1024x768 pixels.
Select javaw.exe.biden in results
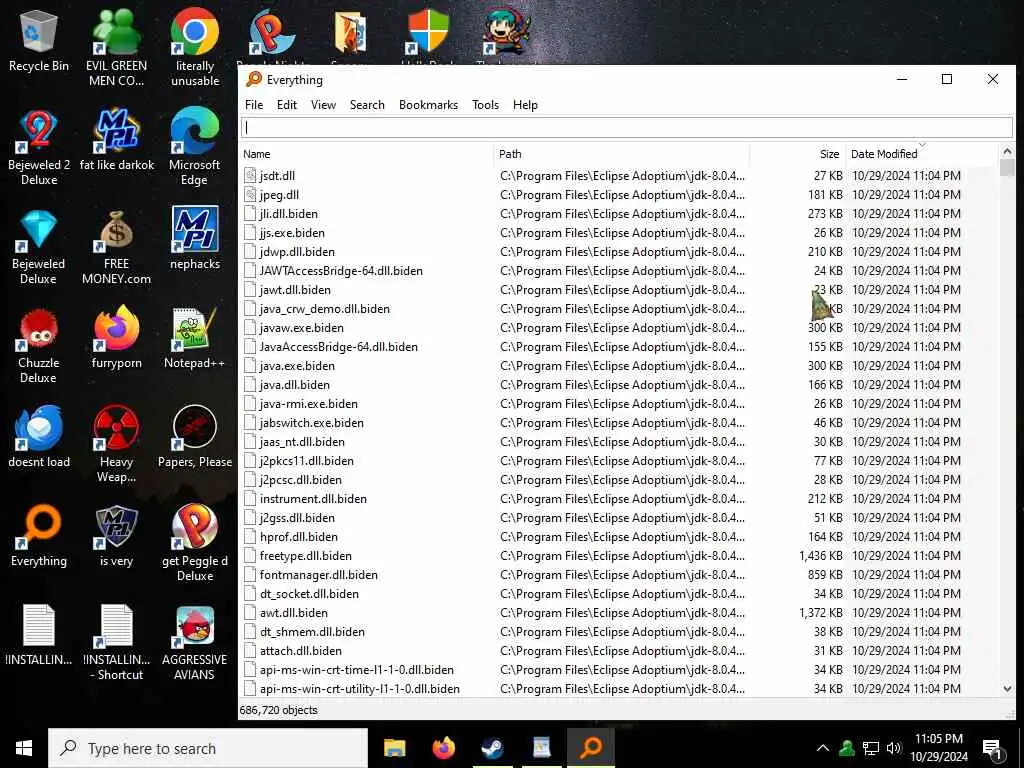click(619, 328)
